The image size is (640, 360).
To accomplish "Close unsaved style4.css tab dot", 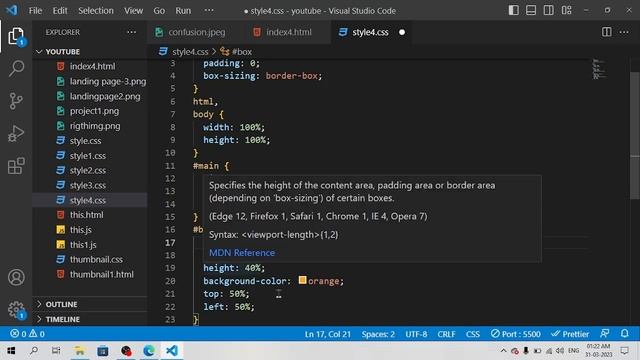I will [402, 32].
